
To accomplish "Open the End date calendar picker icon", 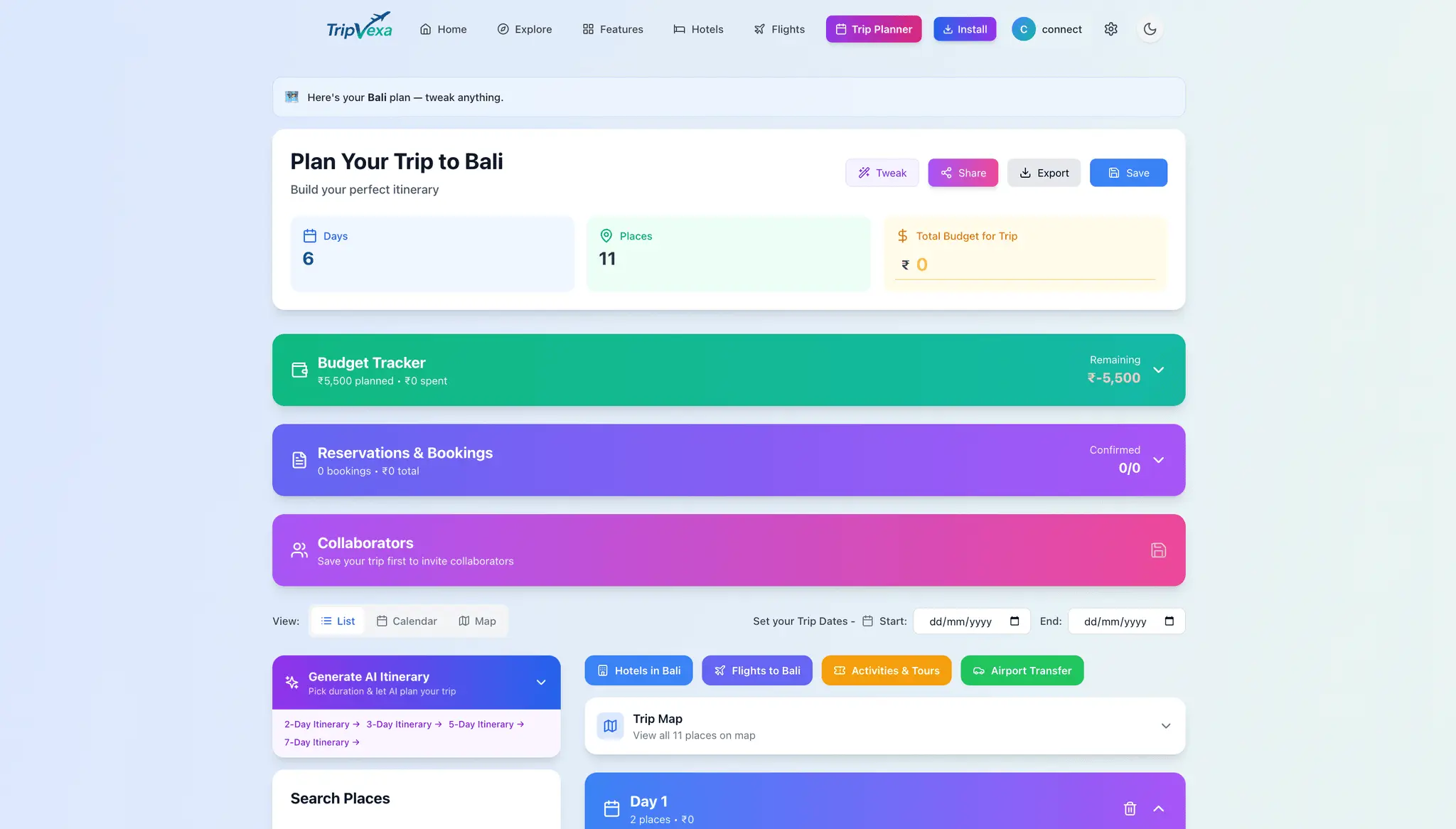I will click(x=1169, y=621).
